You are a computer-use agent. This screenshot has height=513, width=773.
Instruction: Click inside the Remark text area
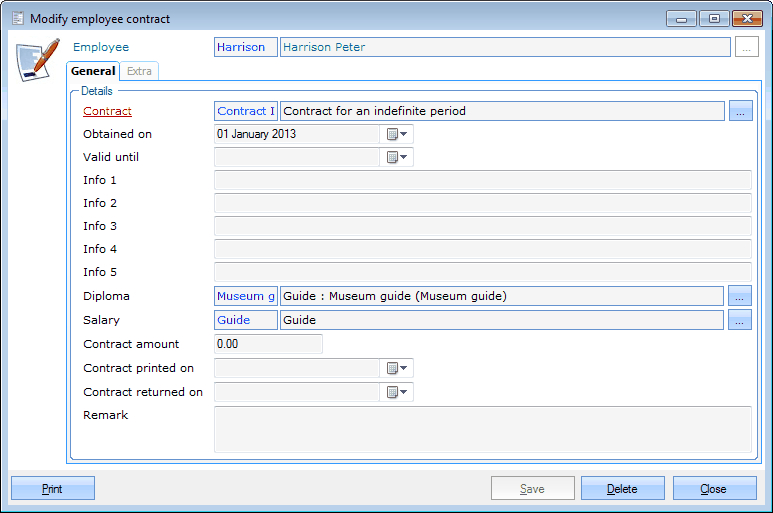click(483, 429)
